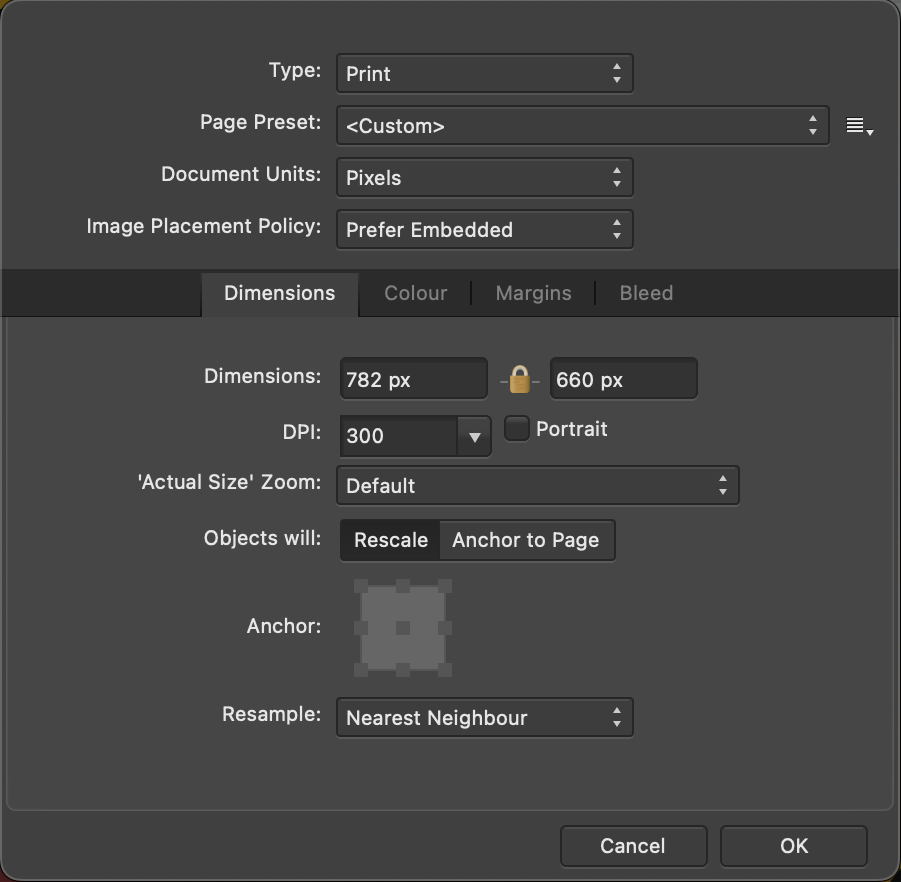Viewport: 901px width, 882px height.
Task: Select Anchor to Page option
Action: (527, 540)
